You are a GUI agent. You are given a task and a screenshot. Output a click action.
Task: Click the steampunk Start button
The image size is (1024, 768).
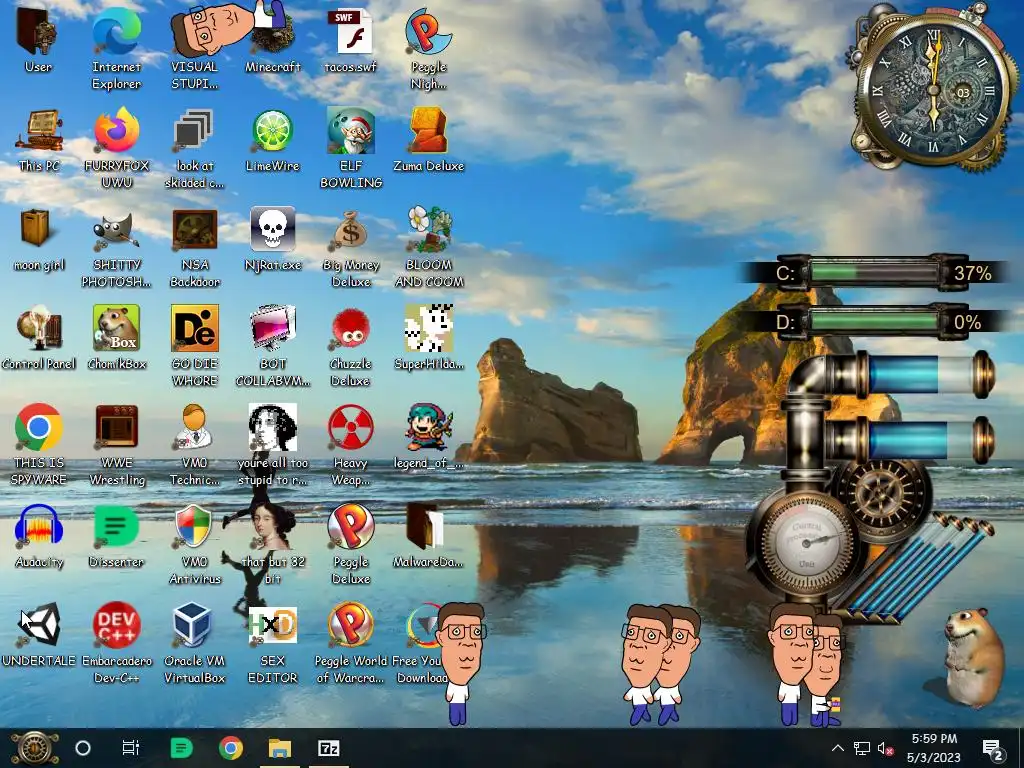(35, 748)
